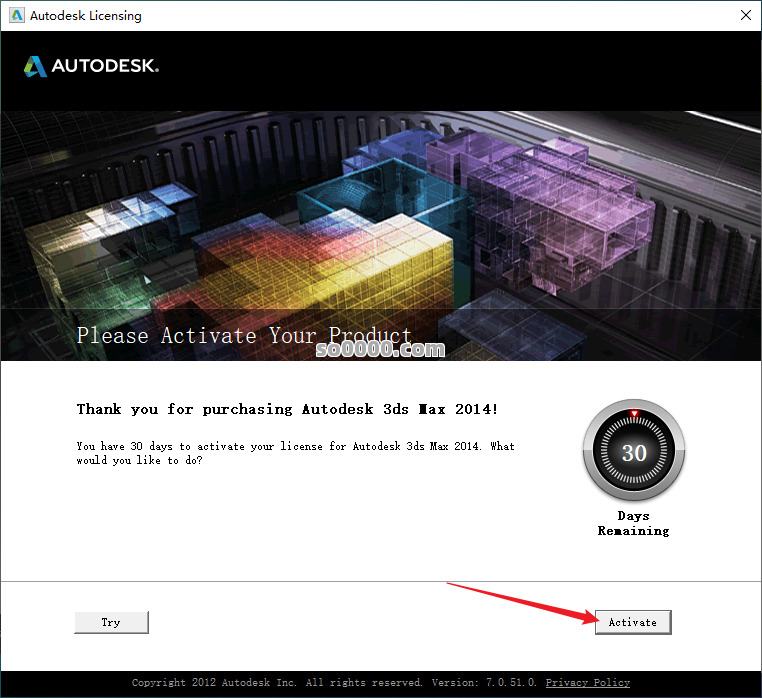762x698 pixels.
Task: Click the 30-day countdown dial
Action: pyautogui.click(x=634, y=451)
